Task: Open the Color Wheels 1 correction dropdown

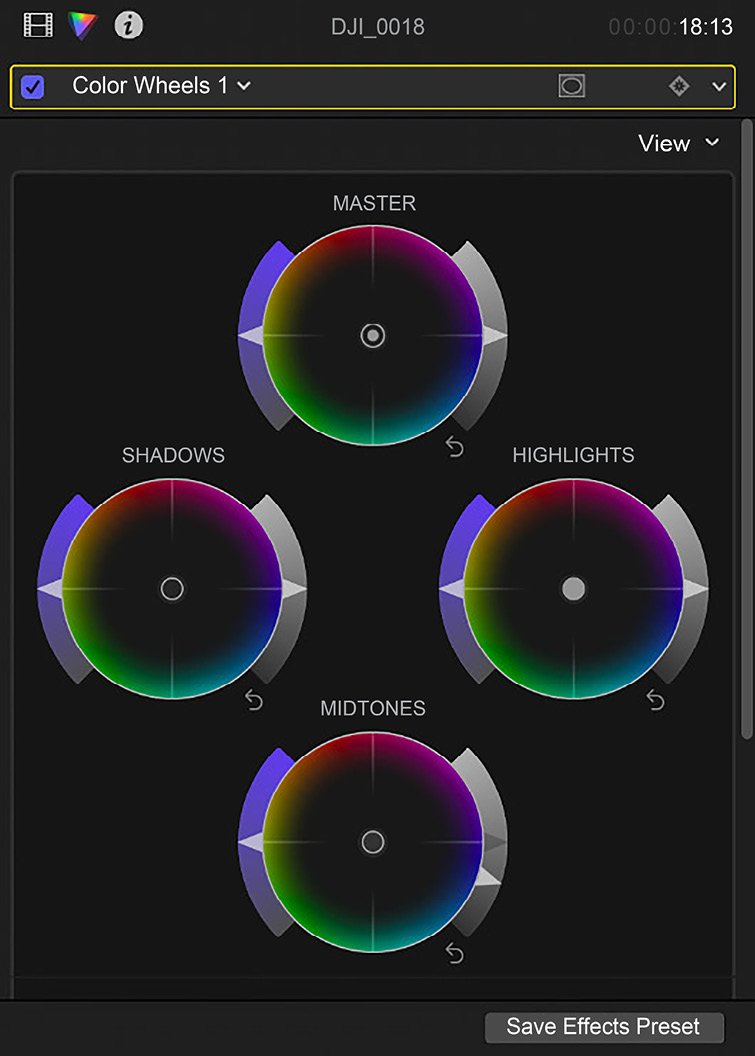Action: coord(162,86)
